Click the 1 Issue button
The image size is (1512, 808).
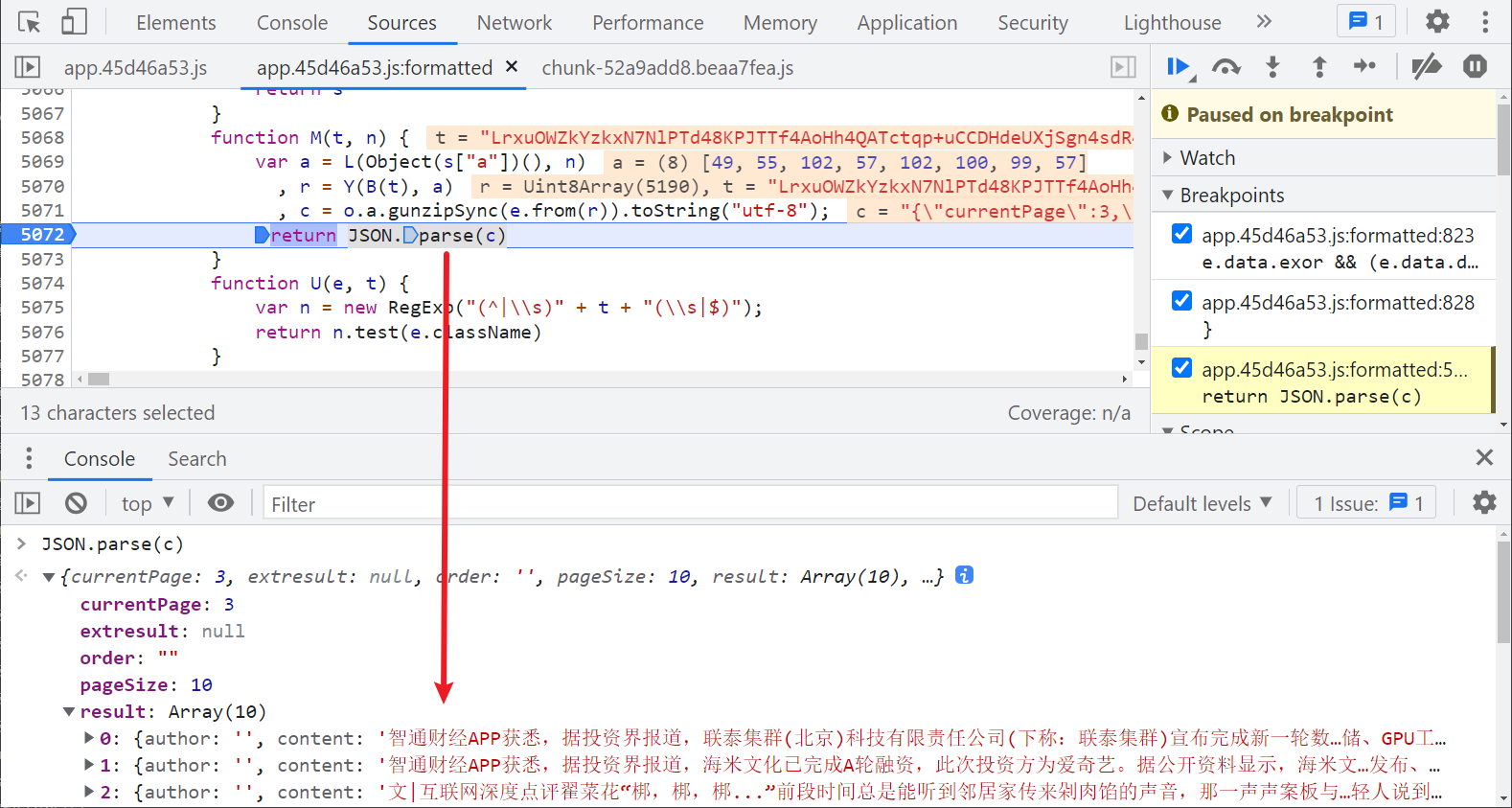coord(1367,503)
